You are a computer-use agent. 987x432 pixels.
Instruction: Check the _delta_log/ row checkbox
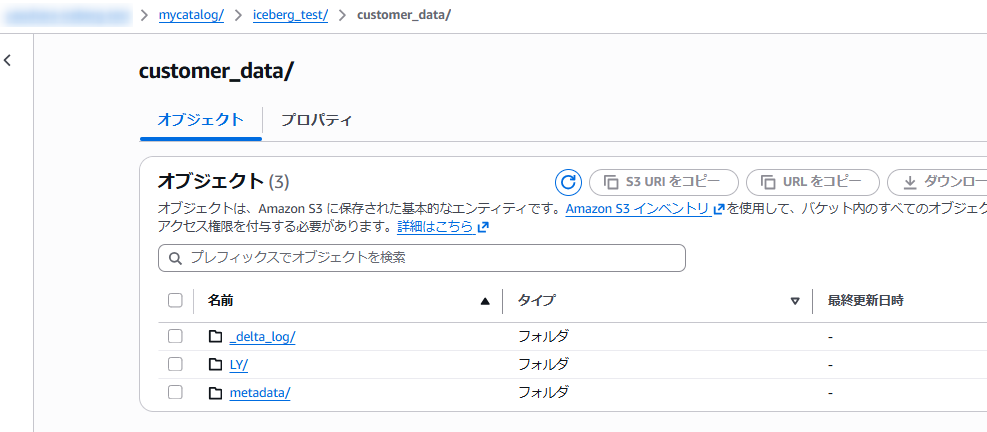tap(175, 336)
